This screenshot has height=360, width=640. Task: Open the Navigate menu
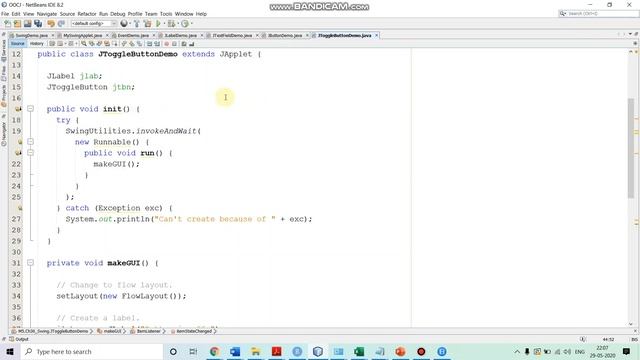coord(47,14)
